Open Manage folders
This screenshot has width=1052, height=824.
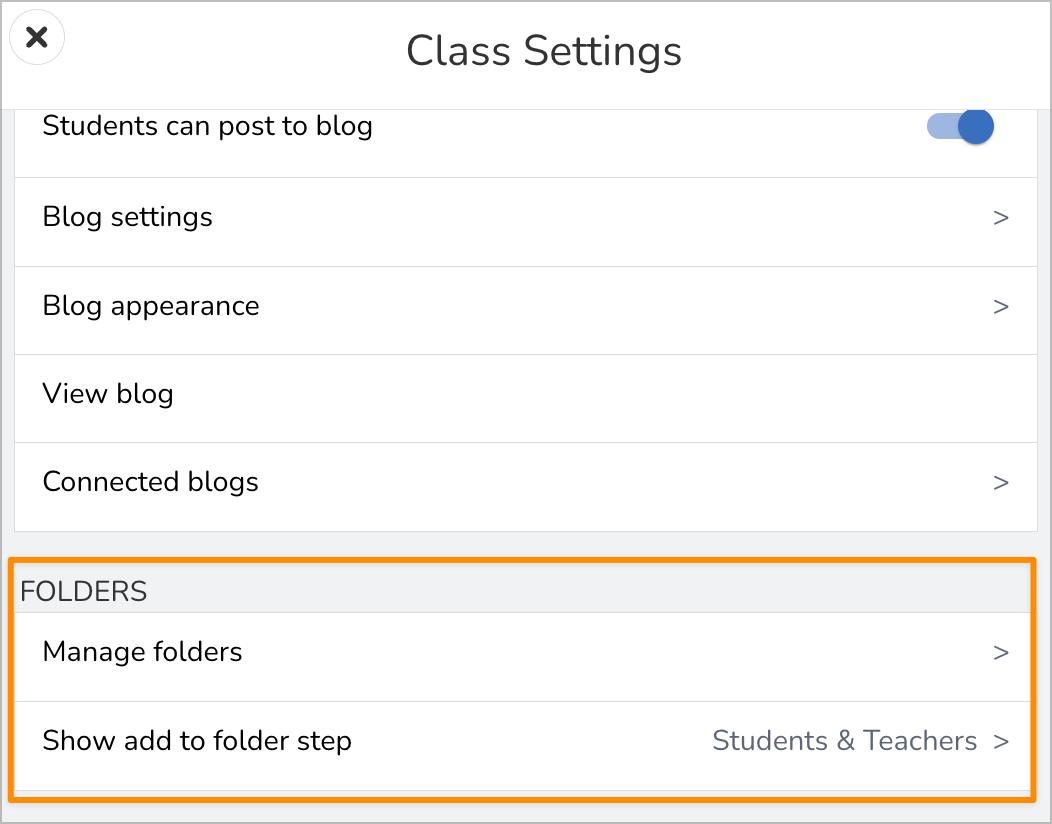[x=142, y=652]
